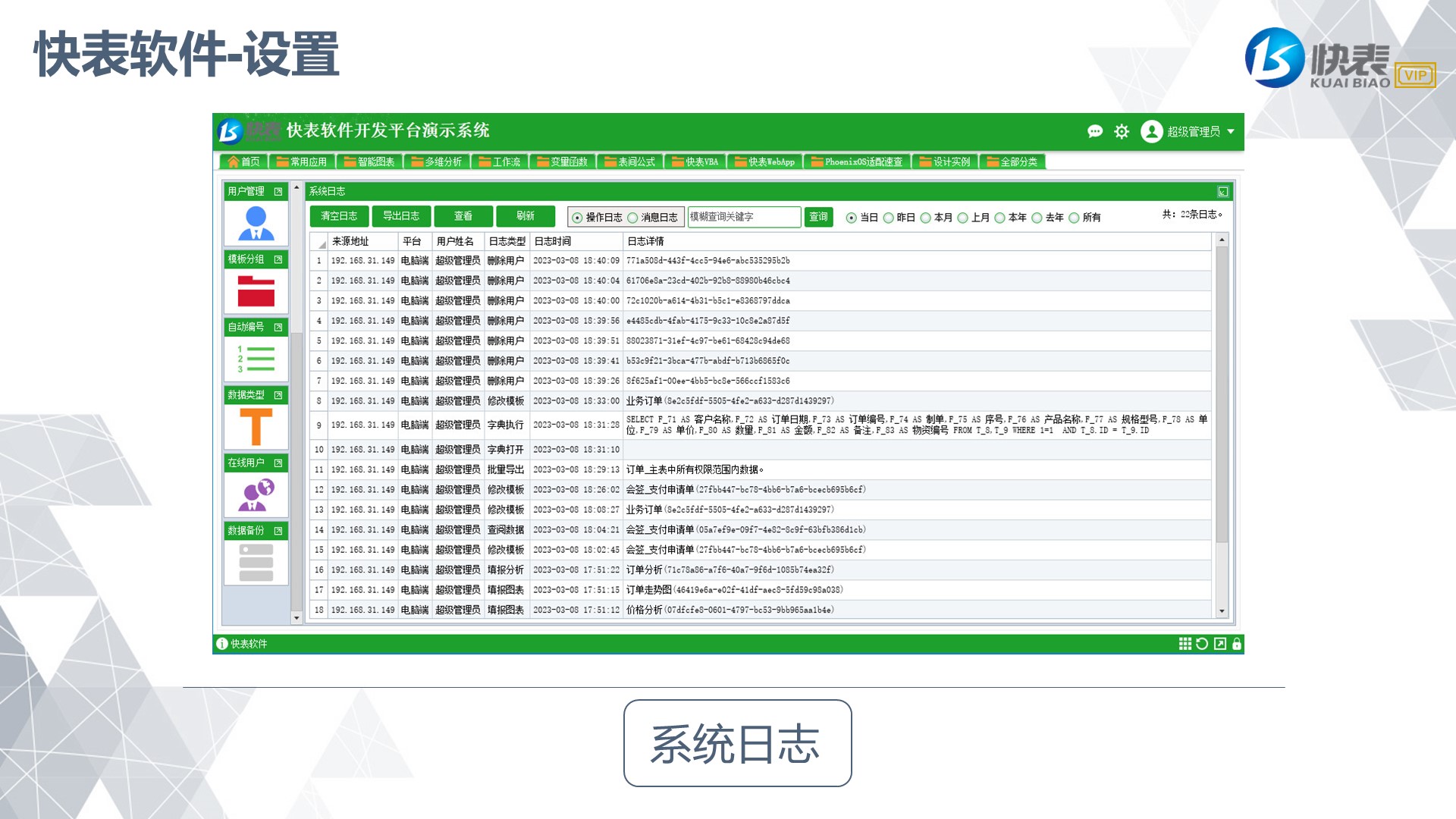Maximize the 系统日志 panel icon

point(1223,192)
